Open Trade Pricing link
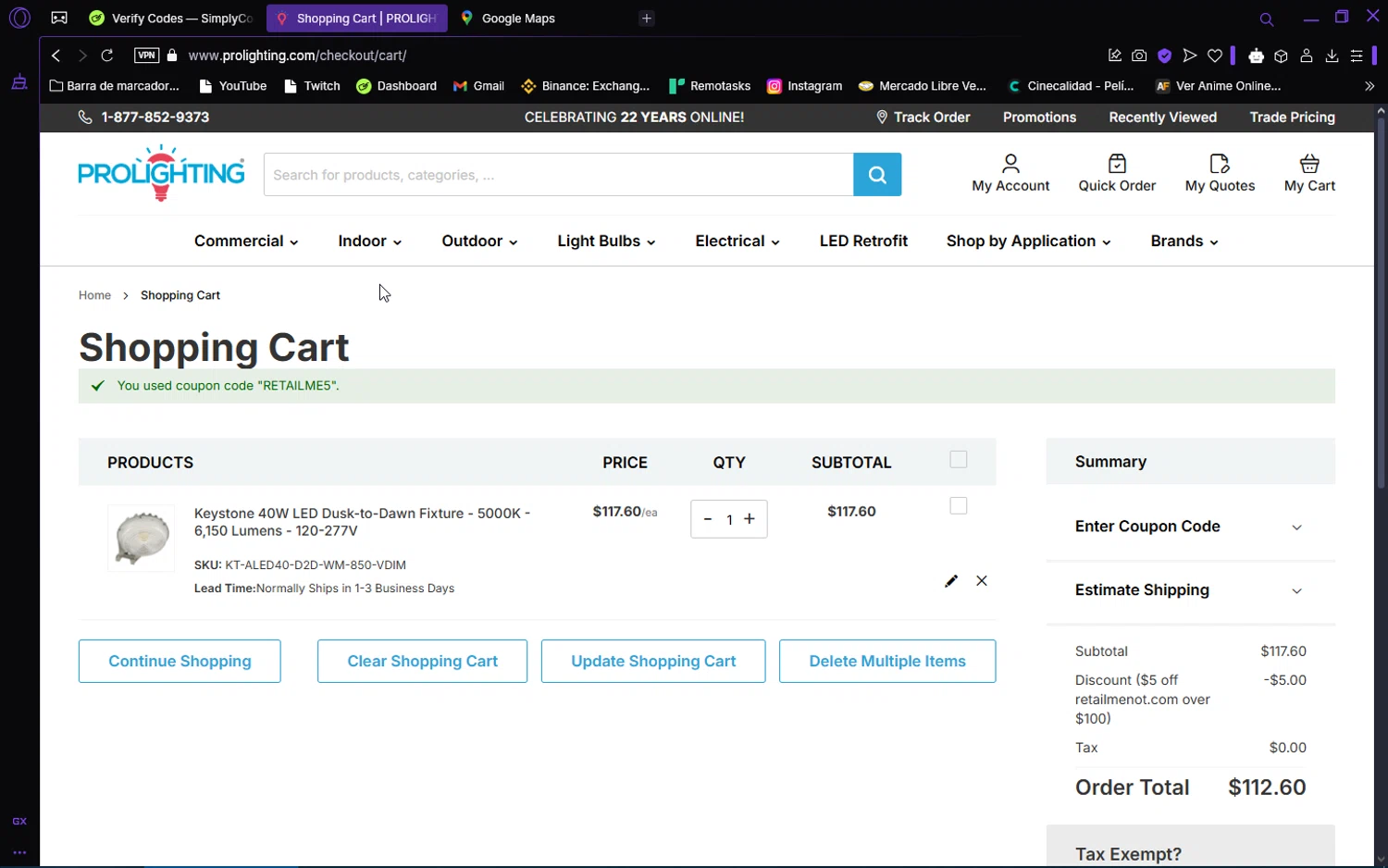The image size is (1388, 868). click(1292, 118)
